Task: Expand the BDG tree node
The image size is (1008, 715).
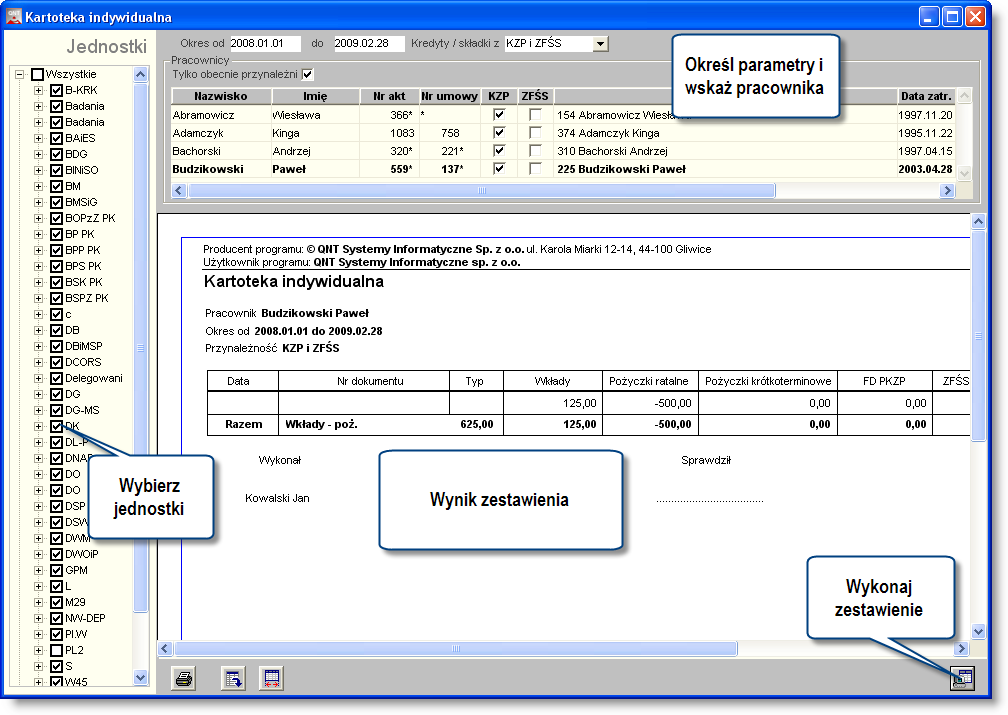Action: 39,154
